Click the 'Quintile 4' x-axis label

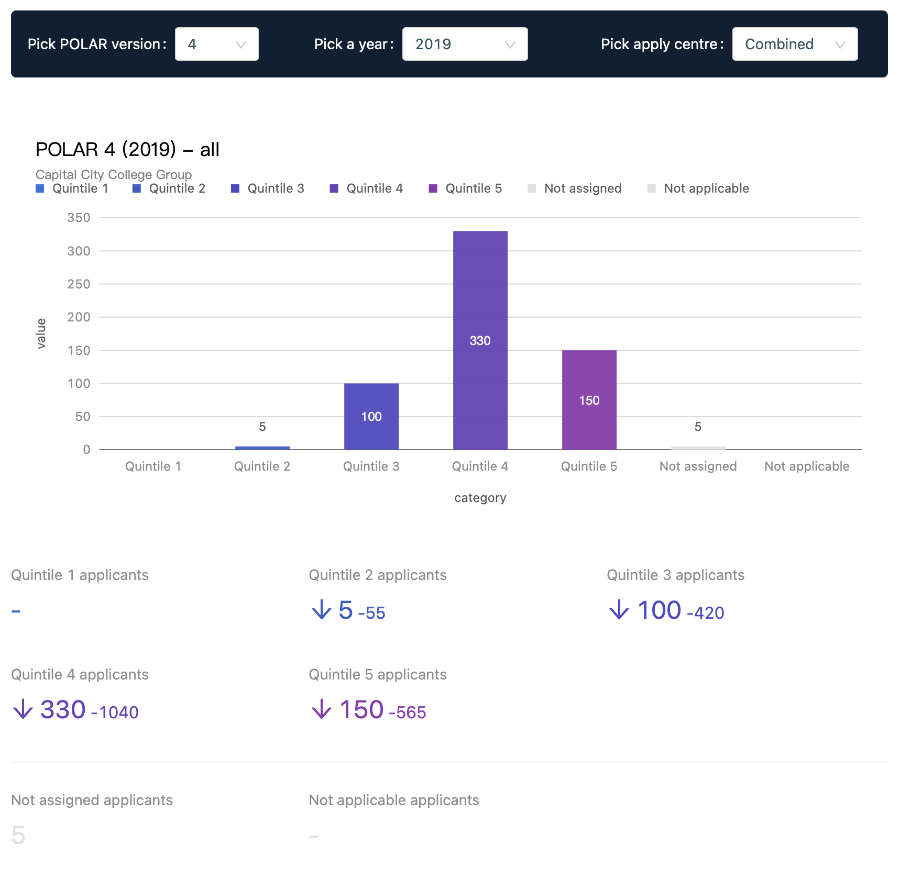[480, 466]
